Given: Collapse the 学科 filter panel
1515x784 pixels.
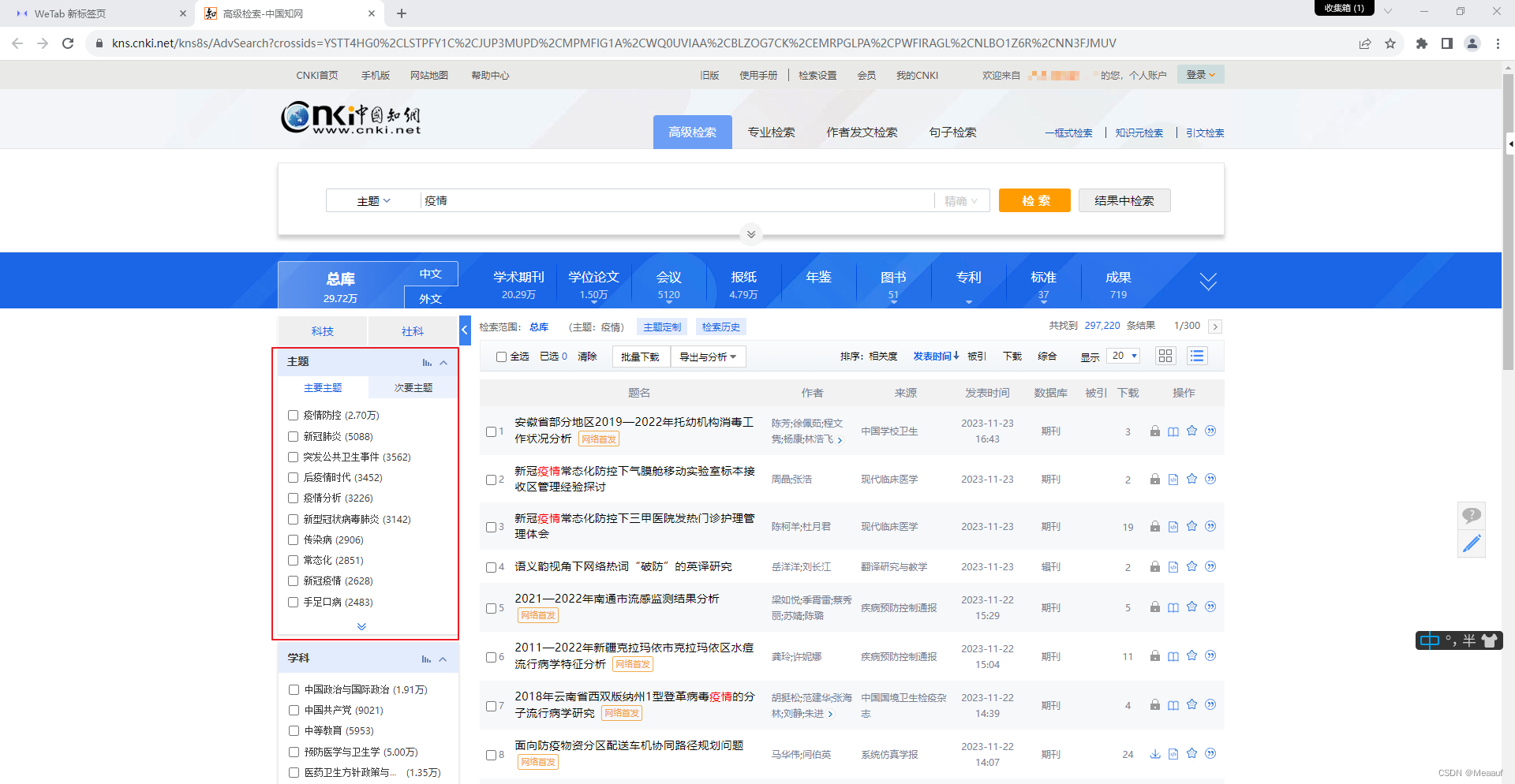Looking at the screenshot, I should point(443,659).
